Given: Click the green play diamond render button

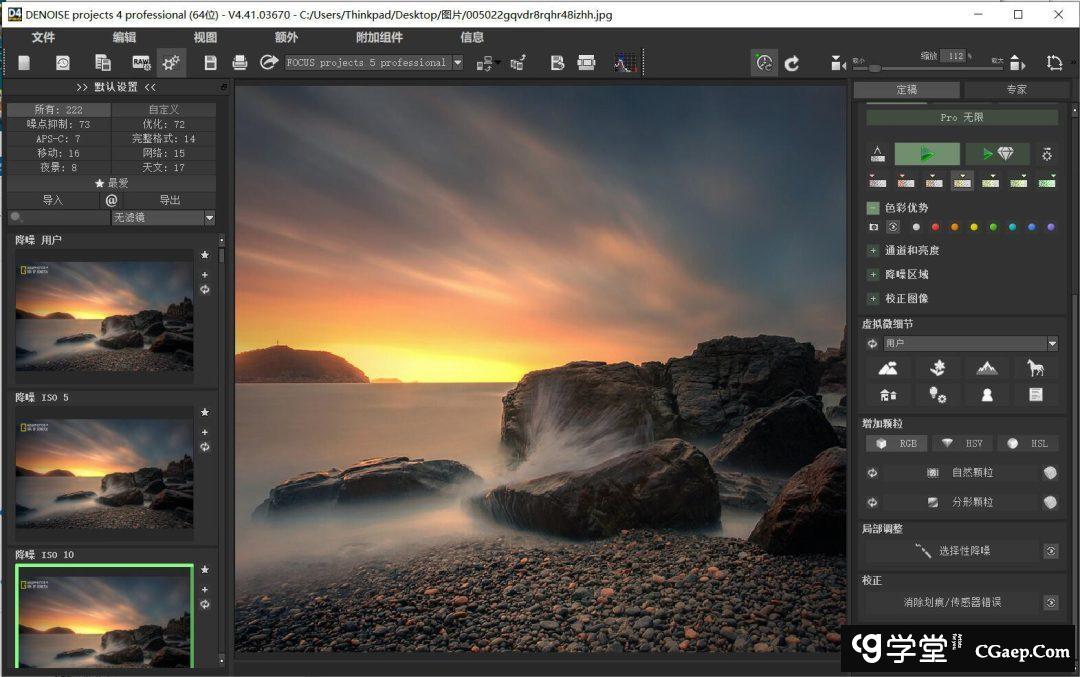Looking at the screenshot, I should [997, 154].
